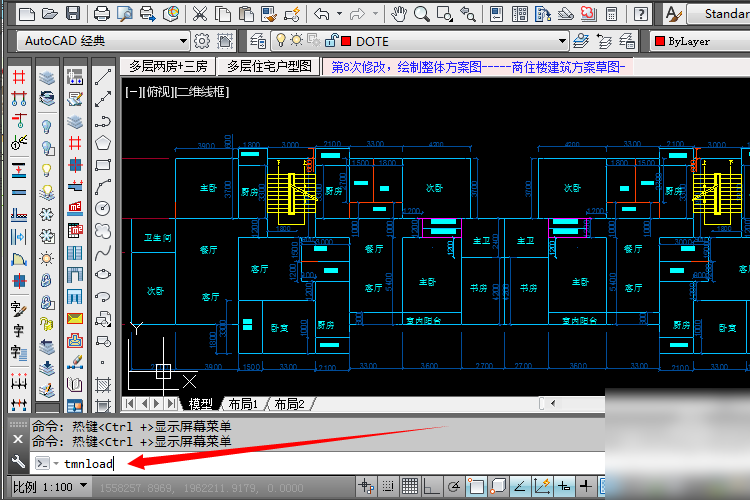
Task: Open Help question mark icon
Action: (x=640, y=14)
